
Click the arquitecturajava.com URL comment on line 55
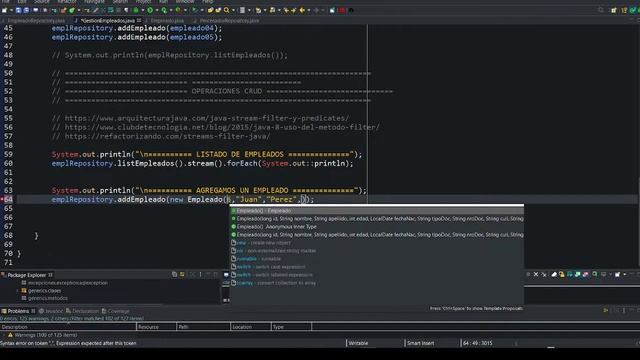(207, 118)
